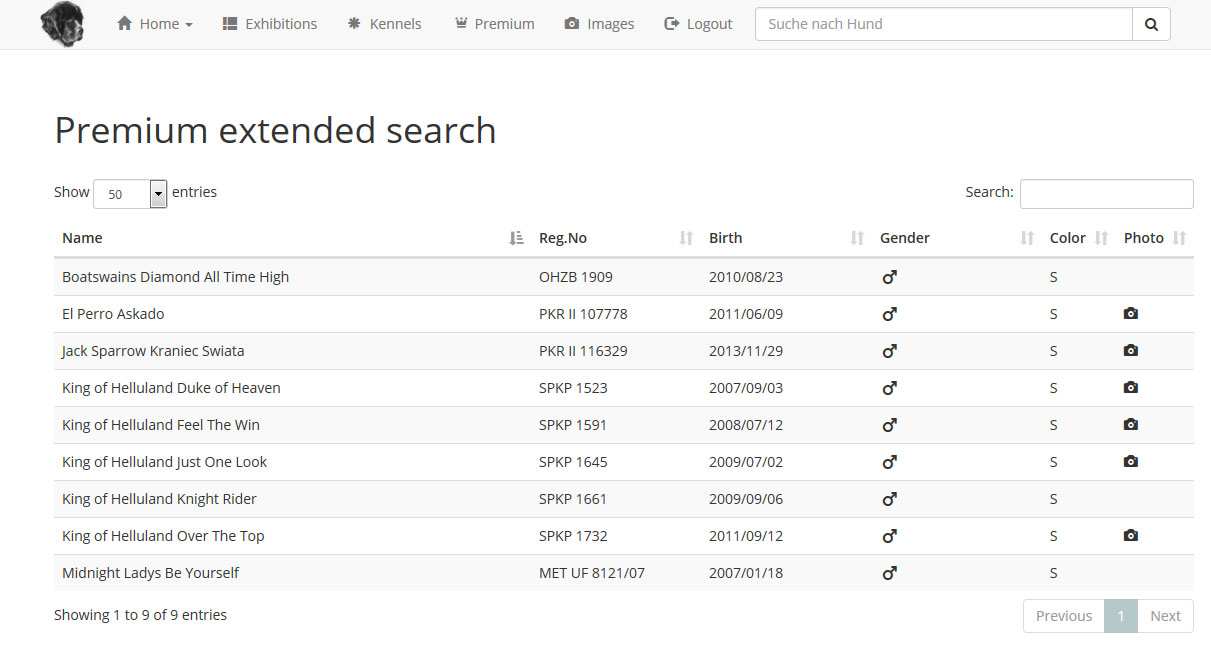Open the Kennels menu item
The height and width of the screenshot is (649, 1211).
pyautogui.click(x=384, y=24)
